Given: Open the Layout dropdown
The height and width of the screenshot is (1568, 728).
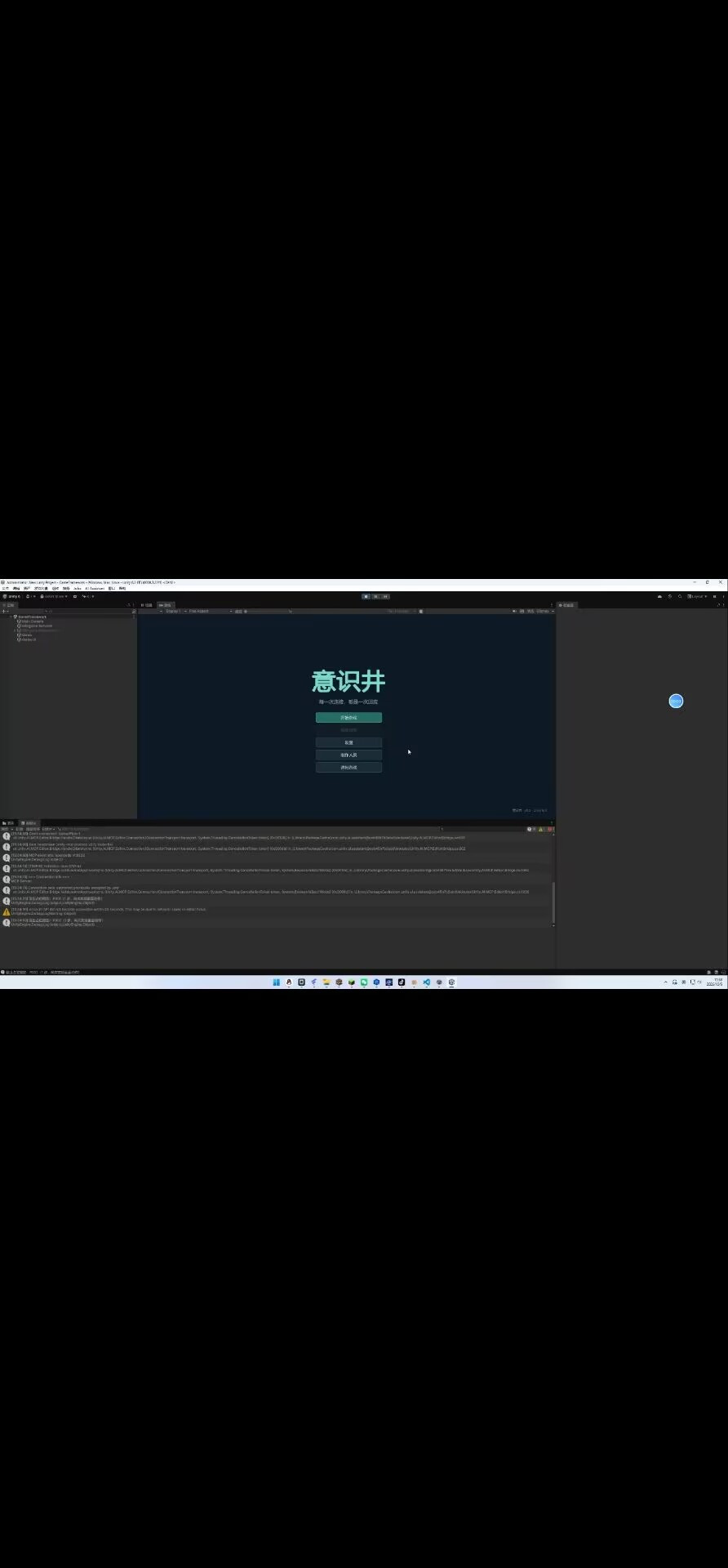Looking at the screenshot, I should coord(697,596).
